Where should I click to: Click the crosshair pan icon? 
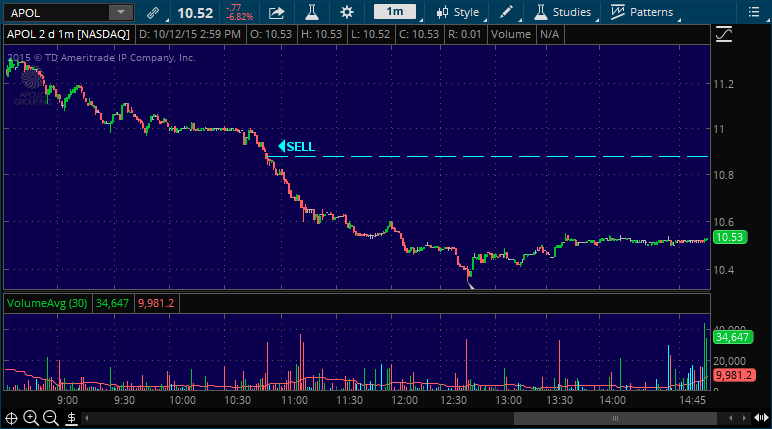(x=11, y=419)
